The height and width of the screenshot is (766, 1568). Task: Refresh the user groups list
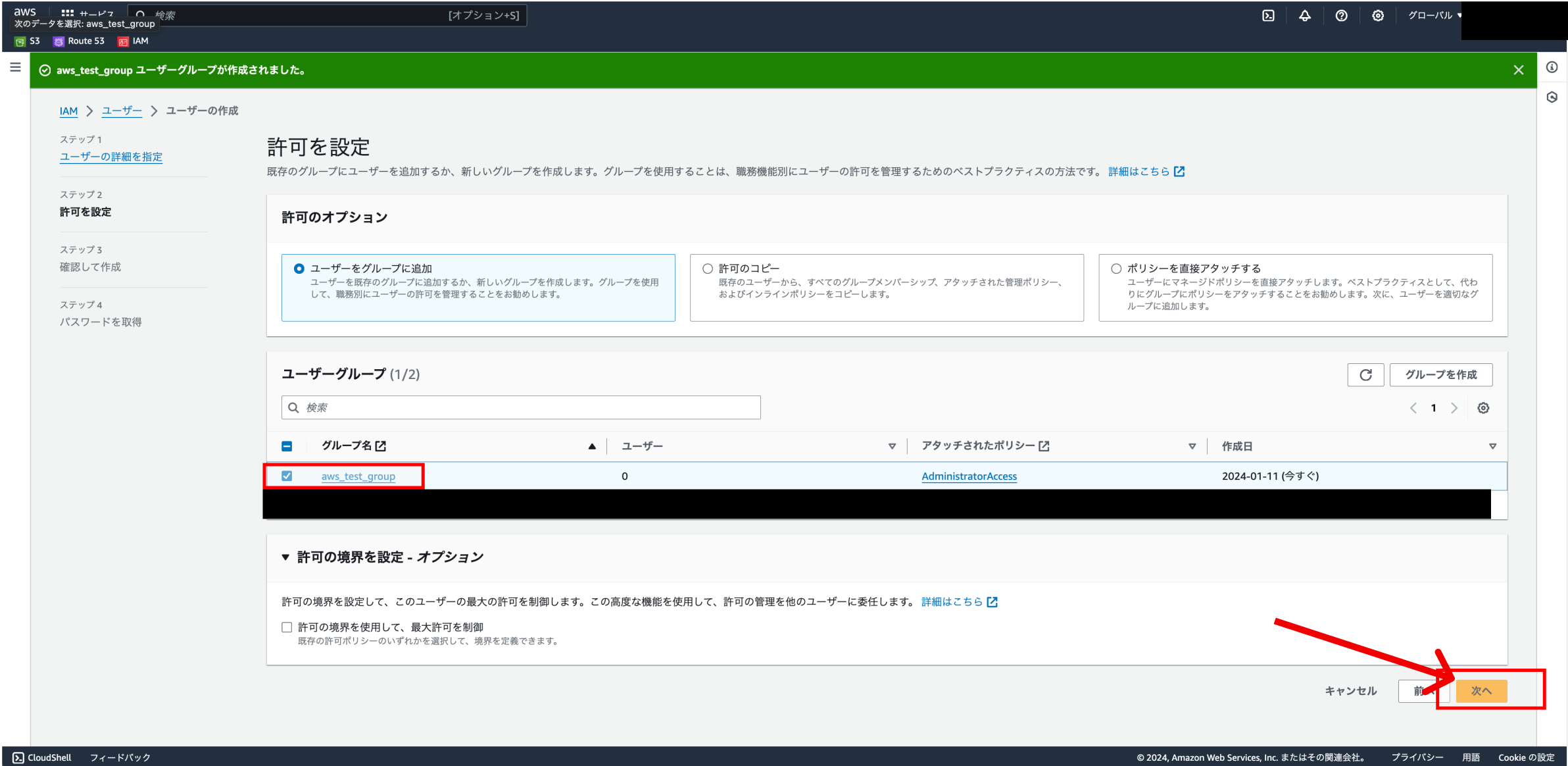1365,374
